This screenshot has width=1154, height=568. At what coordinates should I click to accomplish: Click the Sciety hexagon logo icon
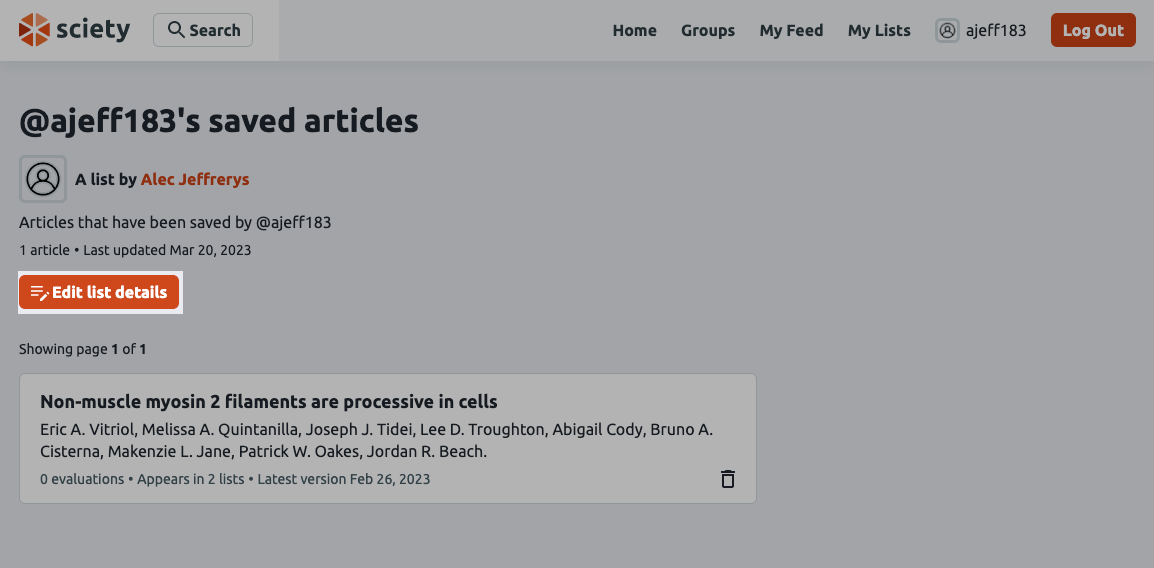(34, 30)
